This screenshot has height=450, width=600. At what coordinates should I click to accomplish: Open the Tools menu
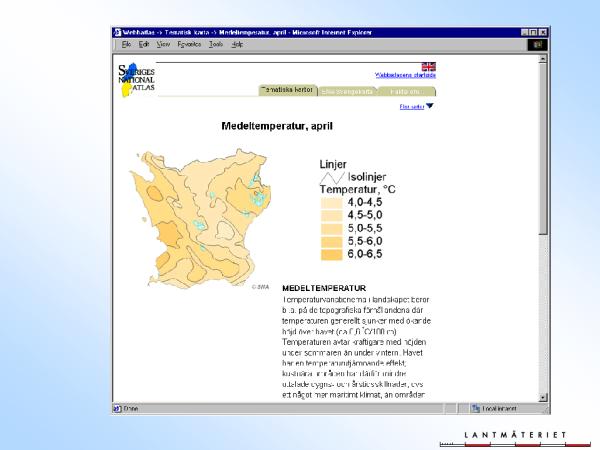215,45
